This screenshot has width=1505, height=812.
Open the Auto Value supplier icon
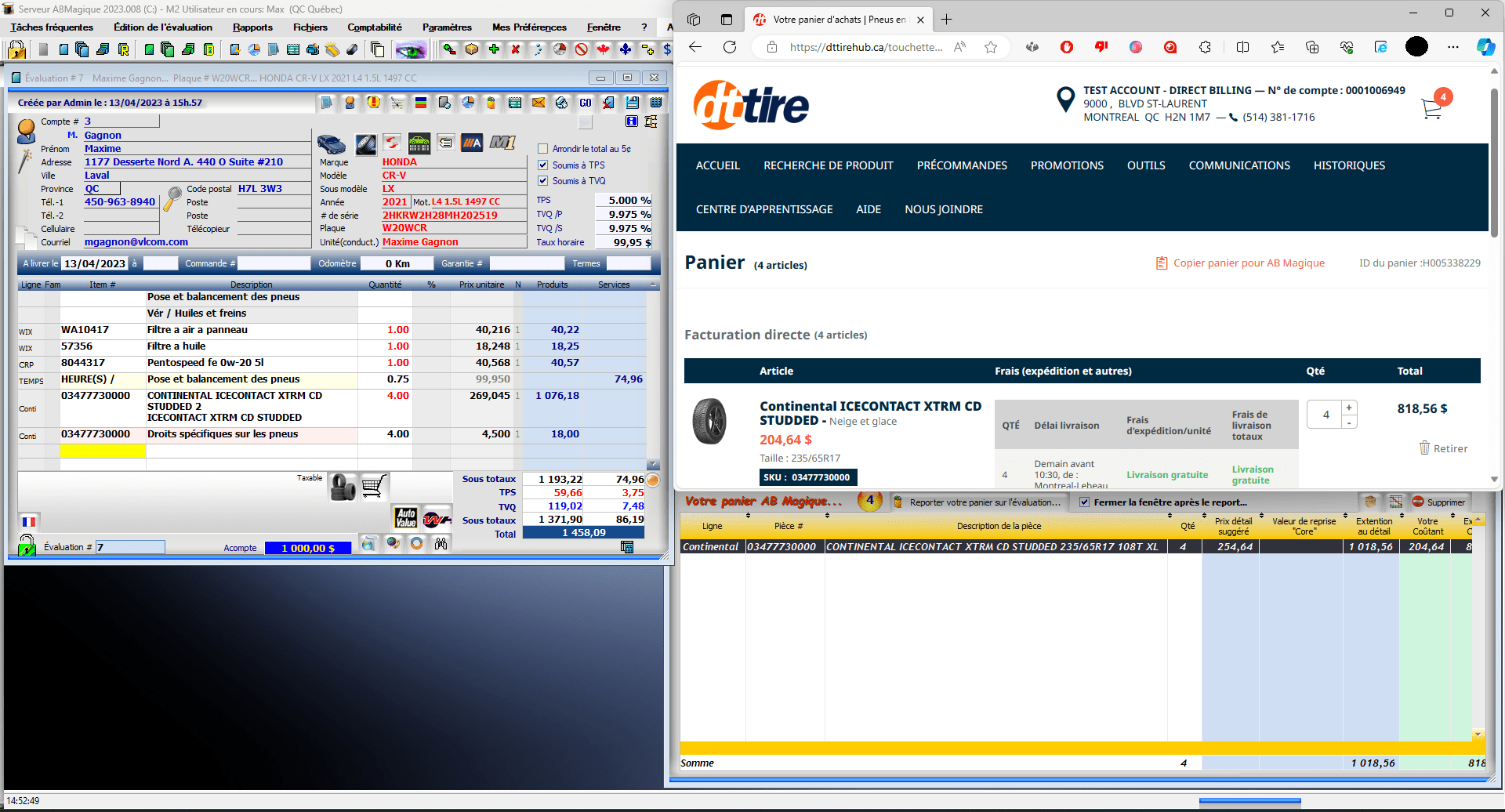coord(406,517)
